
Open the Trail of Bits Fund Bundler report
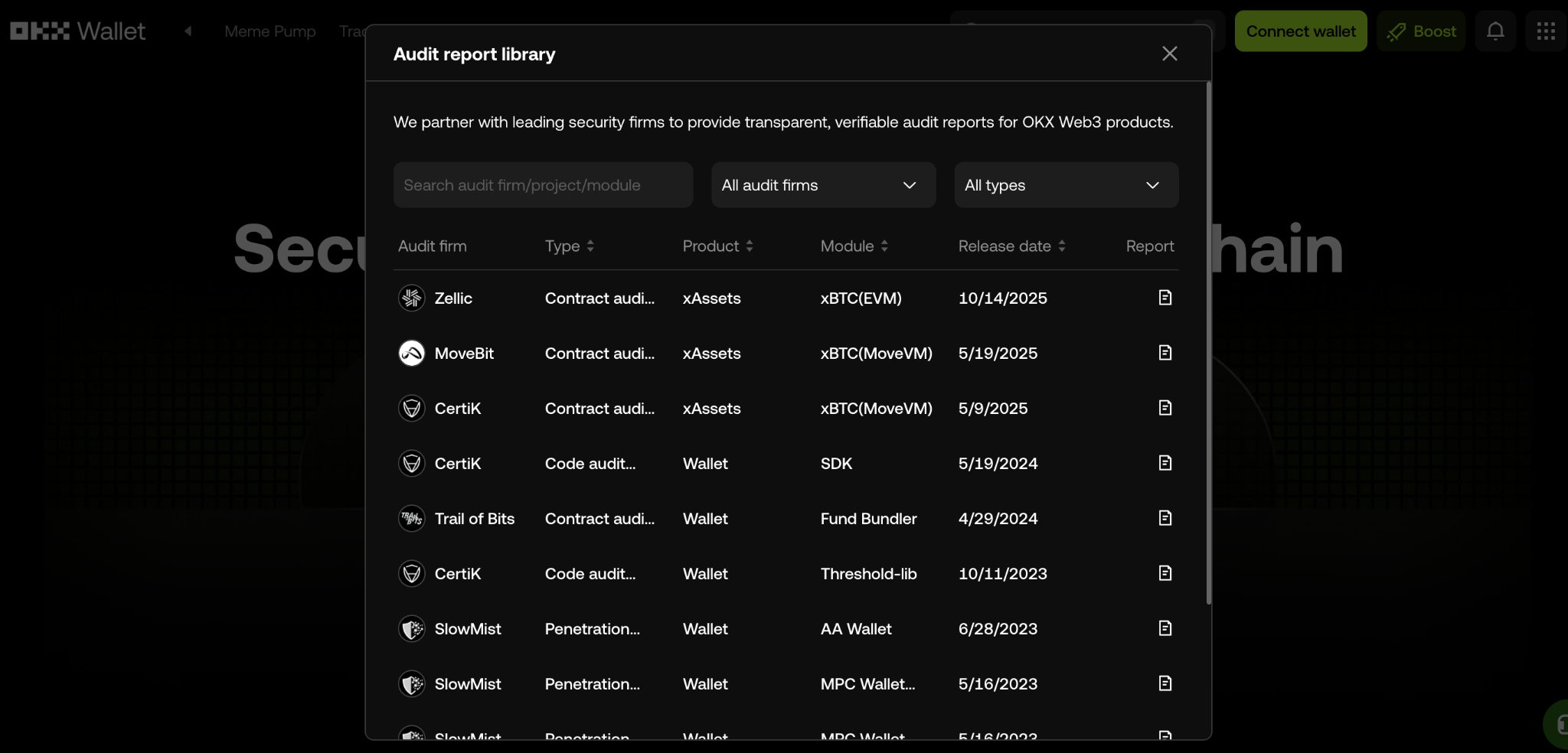(x=1165, y=518)
